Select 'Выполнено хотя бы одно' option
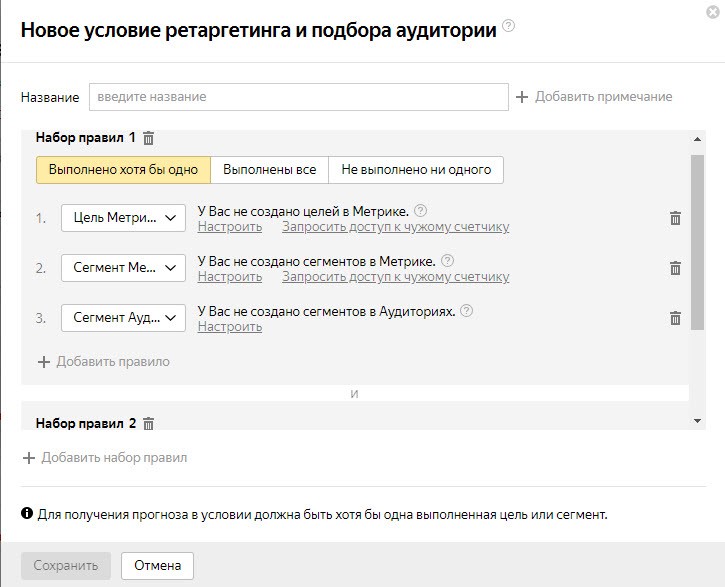This screenshot has width=725, height=587. (124, 170)
